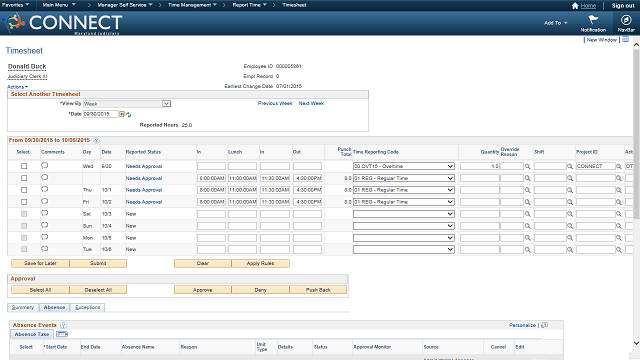
Task: Check the Select box for second 9/30 row
Action: point(24,178)
